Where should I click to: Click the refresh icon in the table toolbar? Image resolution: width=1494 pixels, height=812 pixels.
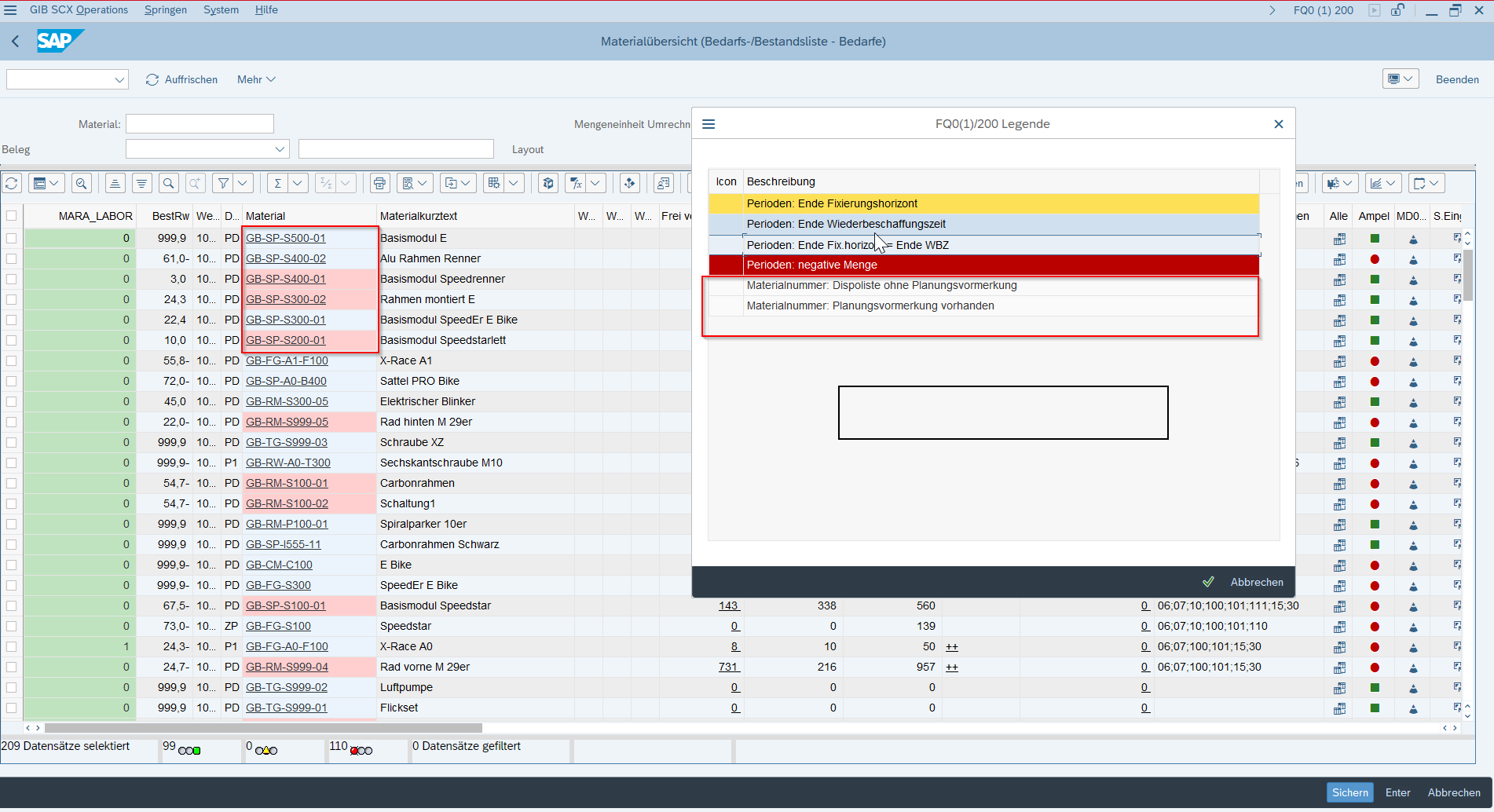coord(12,183)
